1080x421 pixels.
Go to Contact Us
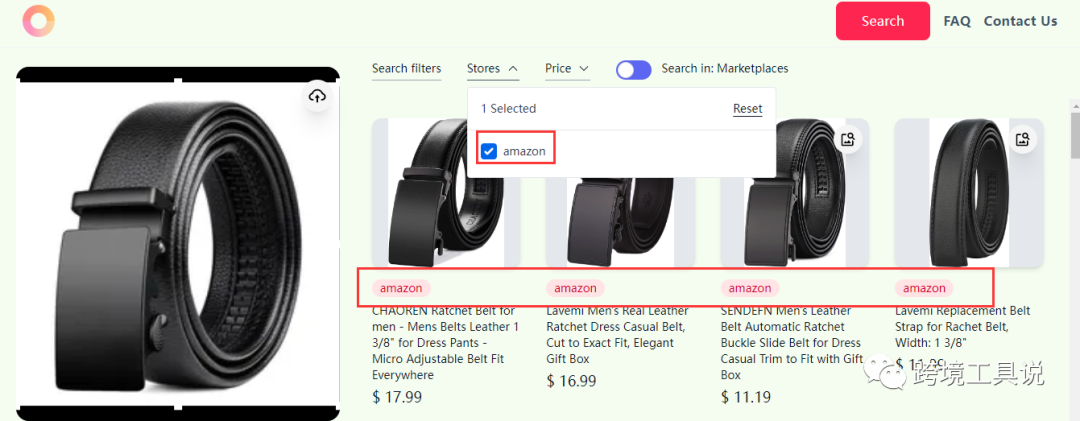(1020, 21)
